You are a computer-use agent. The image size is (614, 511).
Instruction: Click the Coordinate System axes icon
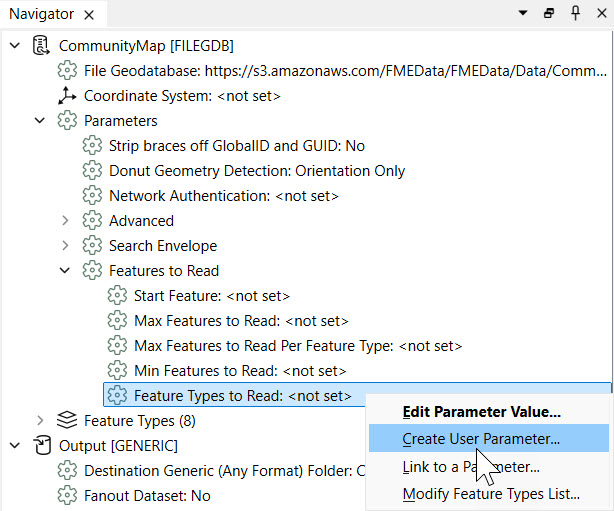coord(67,96)
